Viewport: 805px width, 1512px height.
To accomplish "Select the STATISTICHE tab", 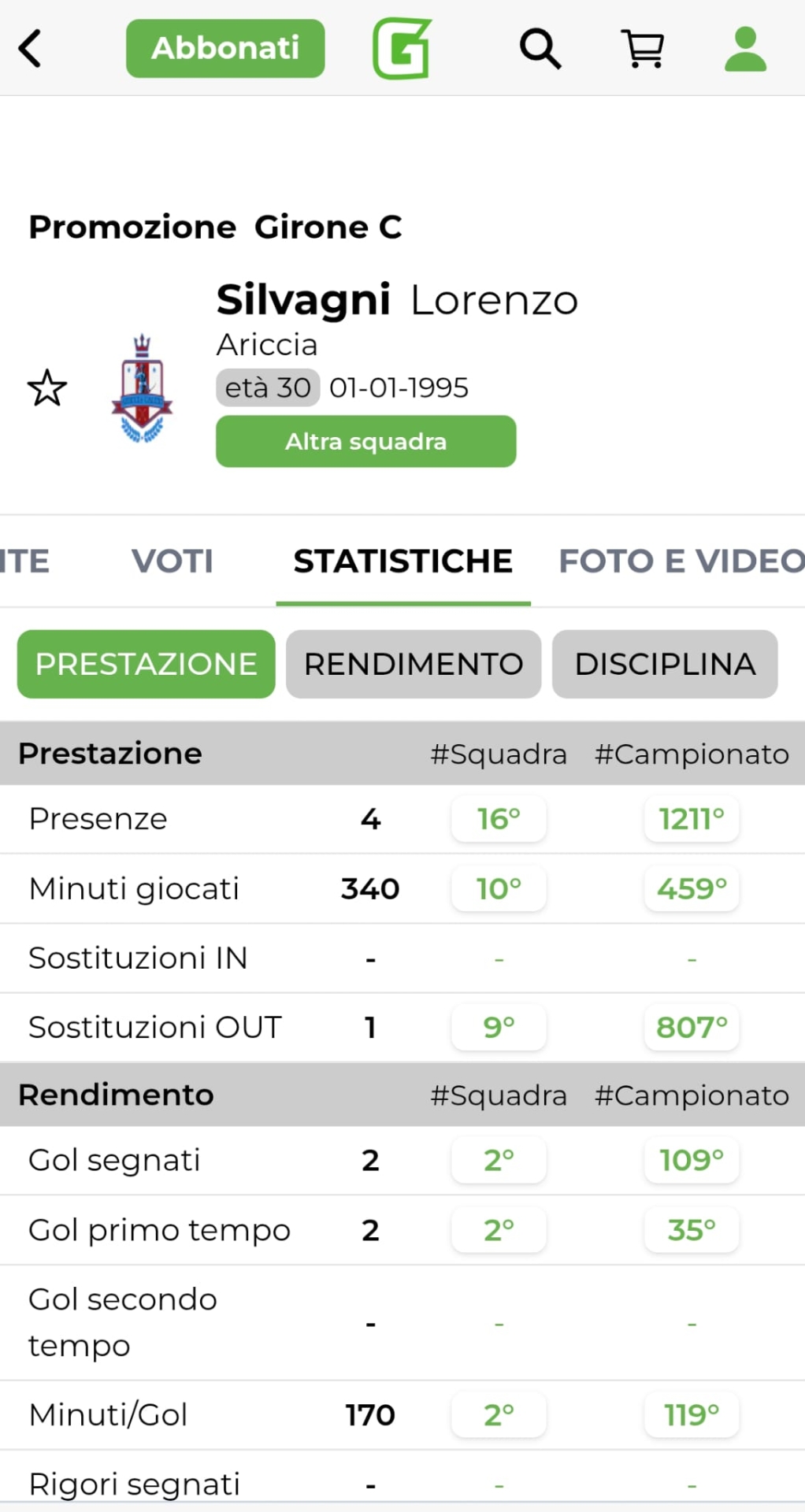I will coord(402,561).
